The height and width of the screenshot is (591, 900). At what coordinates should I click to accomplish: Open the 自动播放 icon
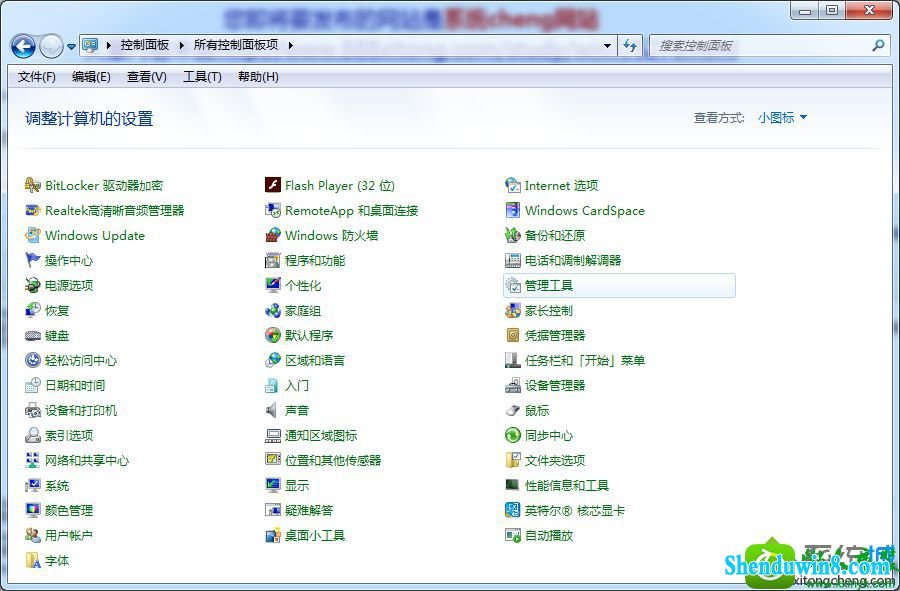[x=513, y=535]
